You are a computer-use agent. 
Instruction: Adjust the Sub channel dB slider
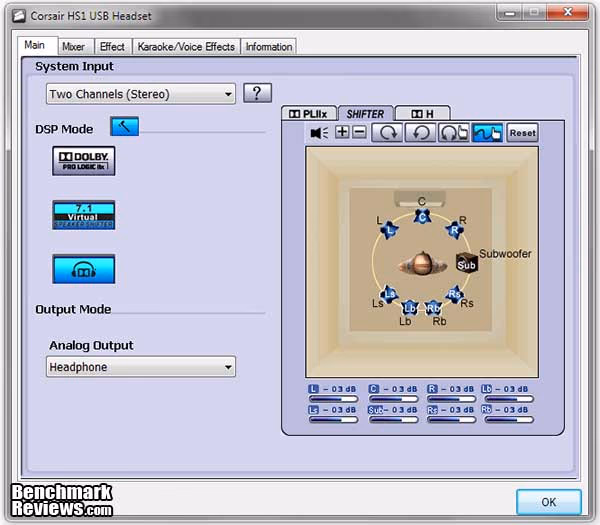pyautogui.click(x=393, y=420)
